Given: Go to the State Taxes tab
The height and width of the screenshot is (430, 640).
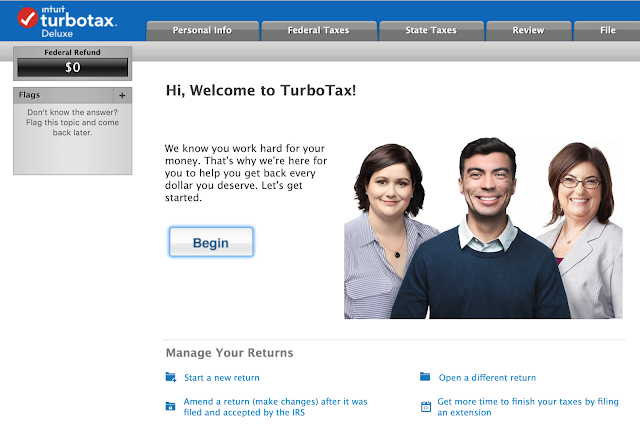Looking at the screenshot, I should [x=431, y=31].
